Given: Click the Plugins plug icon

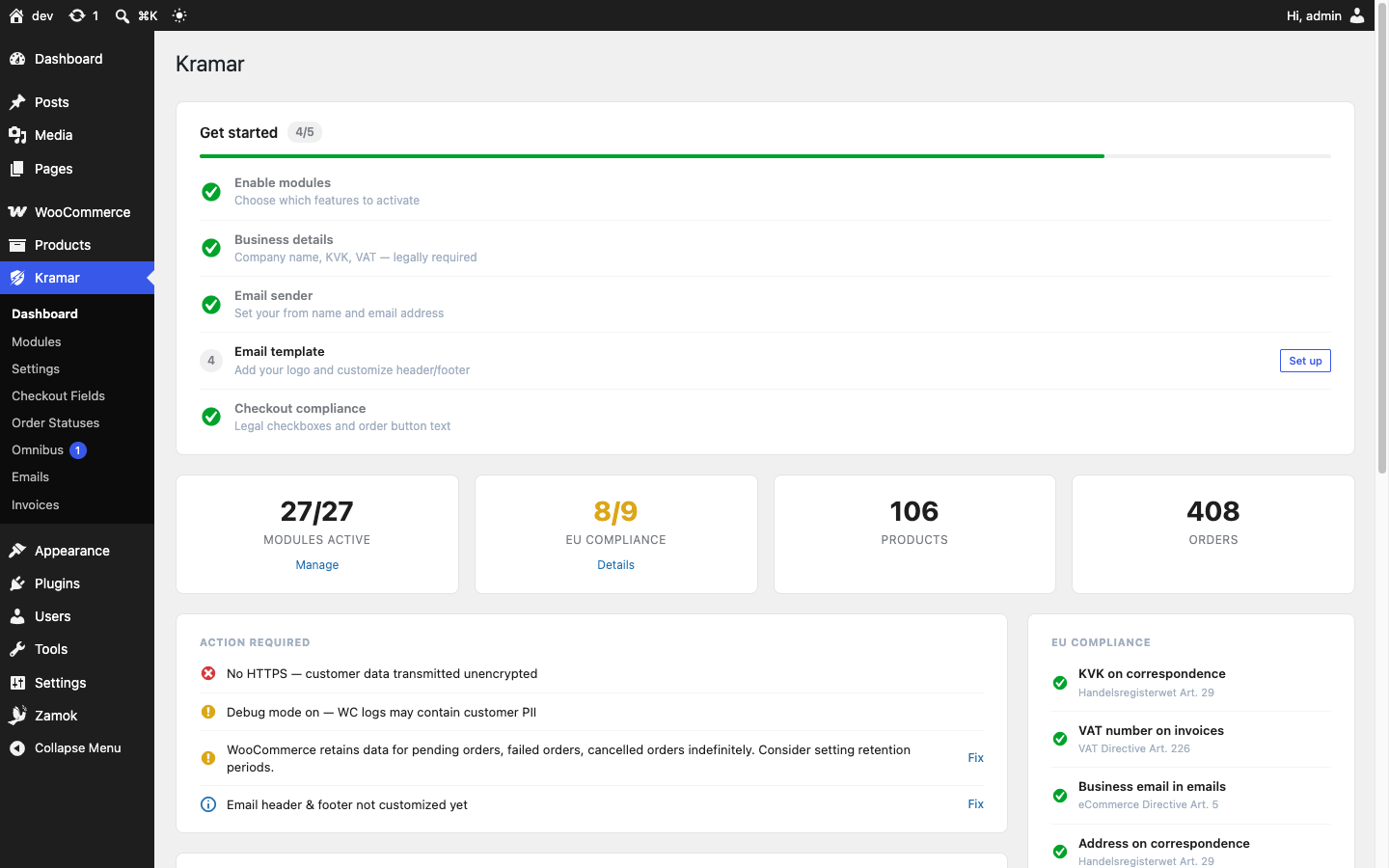Looking at the screenshot, I should pos(17,583).
